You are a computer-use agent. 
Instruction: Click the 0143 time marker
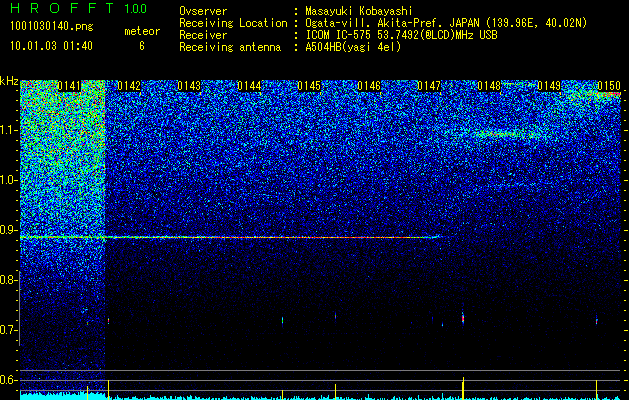pos(189,86)
